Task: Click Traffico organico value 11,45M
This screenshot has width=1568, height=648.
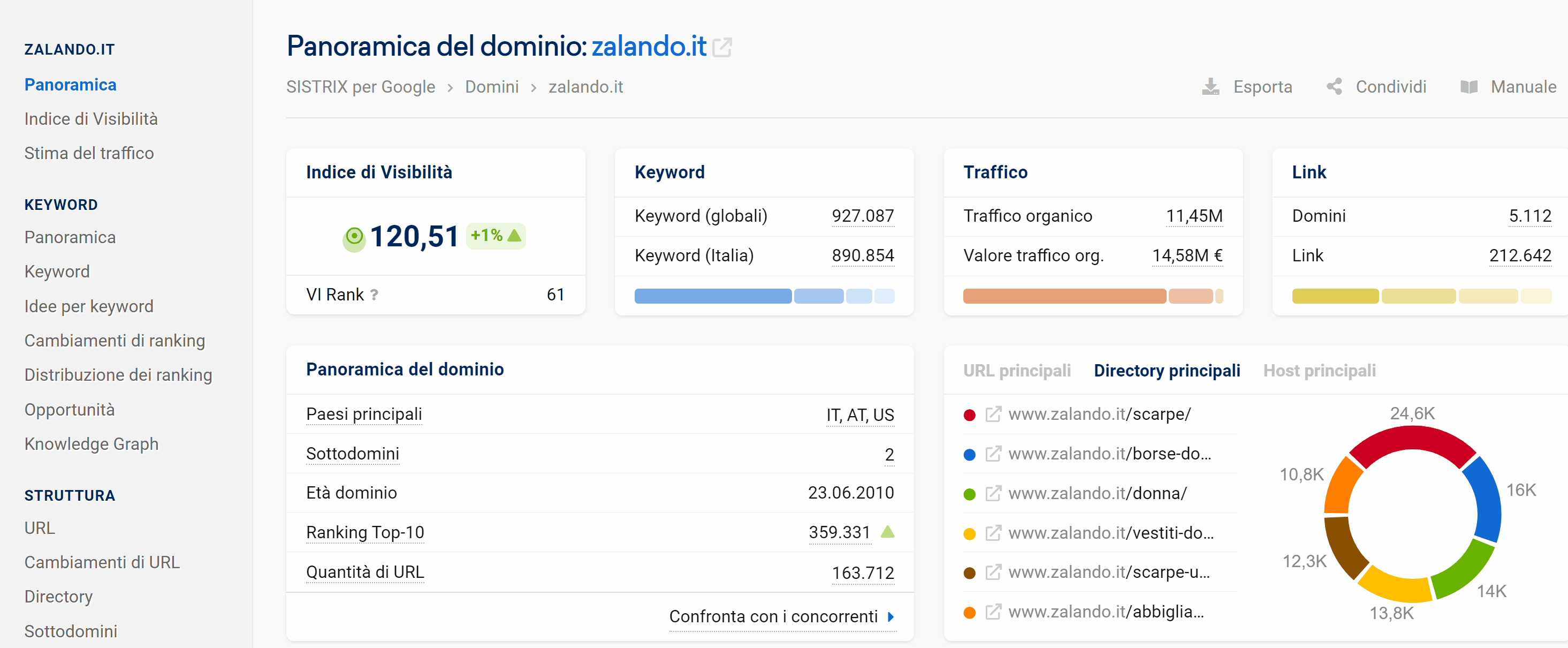Action: (x=1193, y=216)
